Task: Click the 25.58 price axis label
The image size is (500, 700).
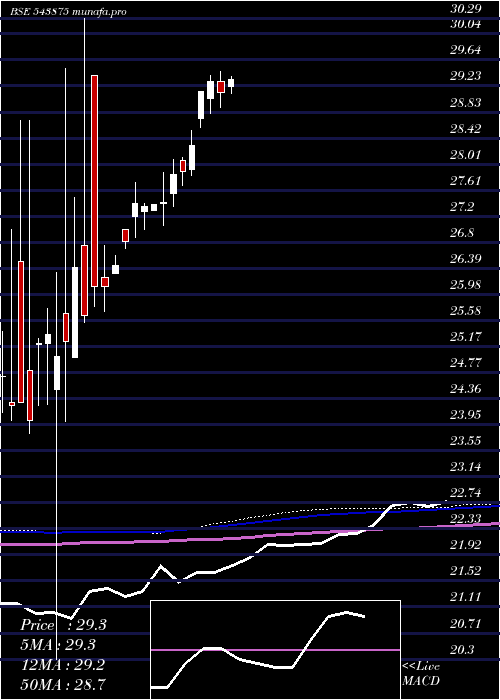Action: (465, 311)
